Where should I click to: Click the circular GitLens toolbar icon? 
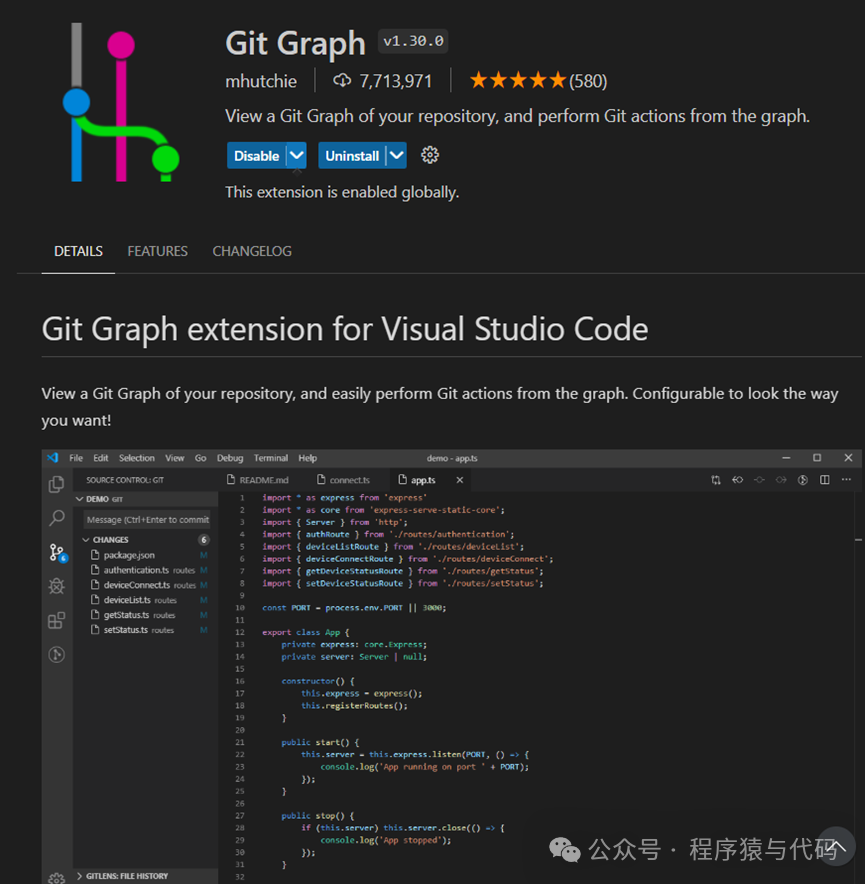click(802, 480)
